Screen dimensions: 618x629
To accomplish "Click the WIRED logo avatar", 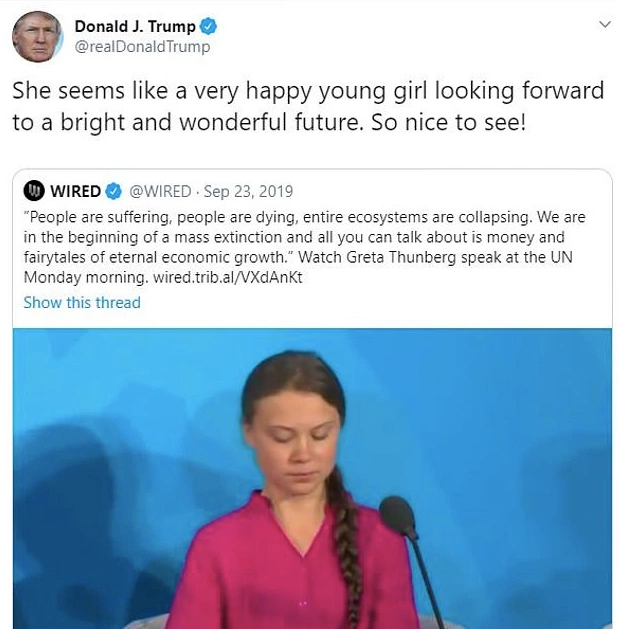I will coord(34,191).
